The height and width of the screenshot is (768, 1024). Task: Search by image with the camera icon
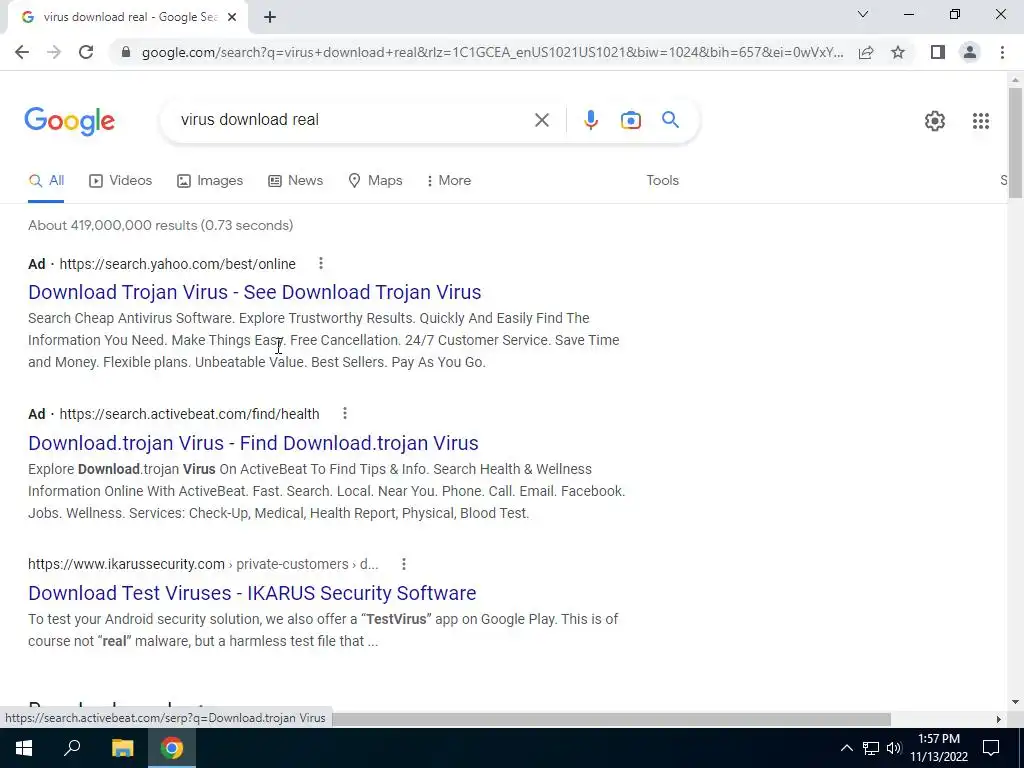[x=630, y=120]
